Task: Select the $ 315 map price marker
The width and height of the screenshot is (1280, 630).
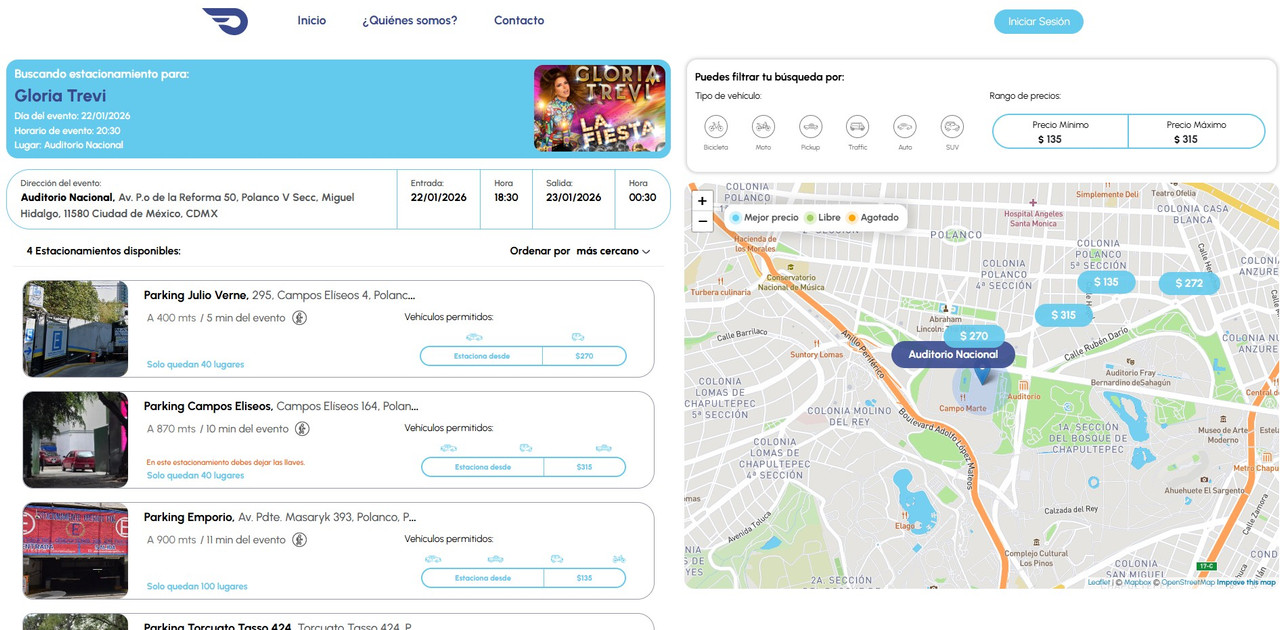Action: point(1064,315)
